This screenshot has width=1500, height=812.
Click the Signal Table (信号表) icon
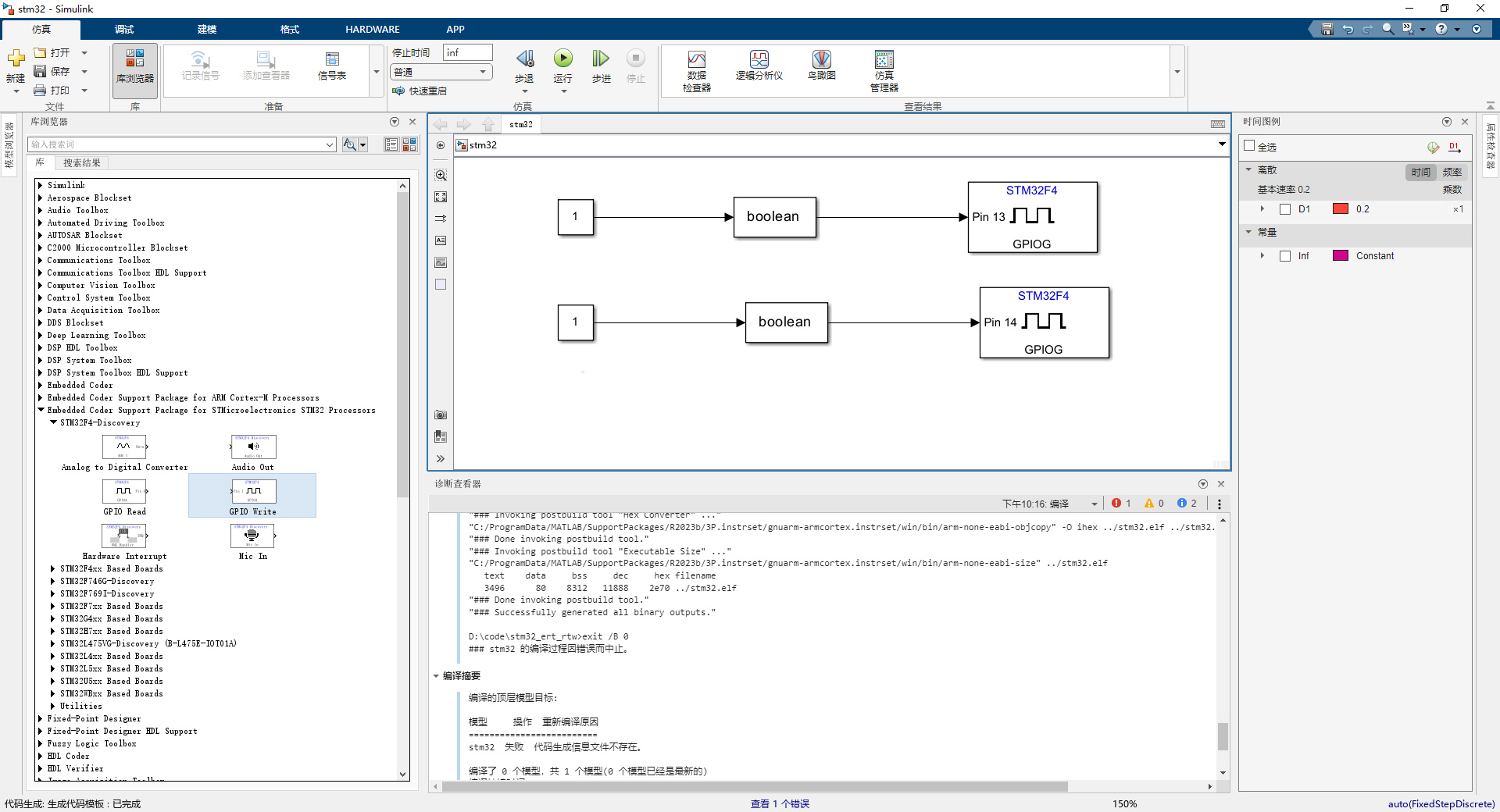coord(332,66)
